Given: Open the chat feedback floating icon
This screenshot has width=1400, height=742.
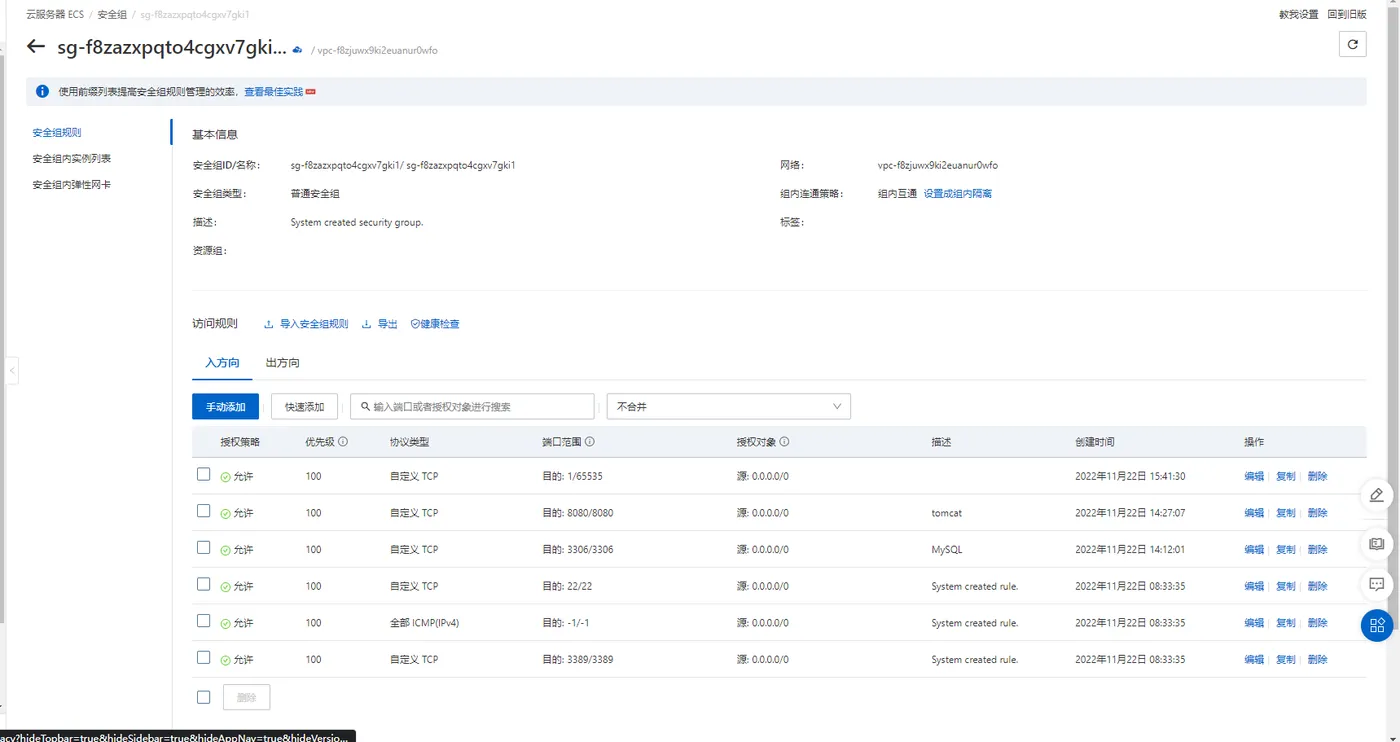Looking at the screenshot, I should click(x=1377, y=584).
